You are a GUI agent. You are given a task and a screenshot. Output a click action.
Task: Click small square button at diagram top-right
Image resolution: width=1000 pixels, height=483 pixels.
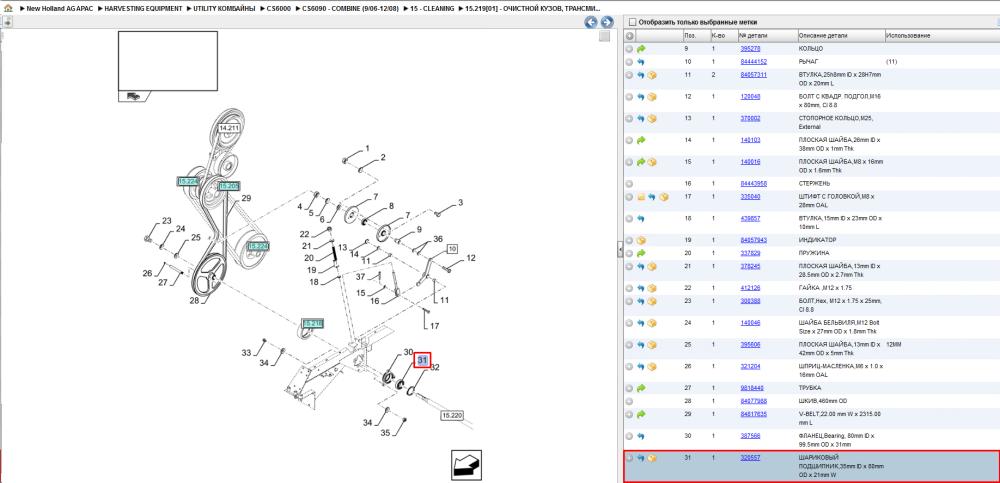[604, 36]
